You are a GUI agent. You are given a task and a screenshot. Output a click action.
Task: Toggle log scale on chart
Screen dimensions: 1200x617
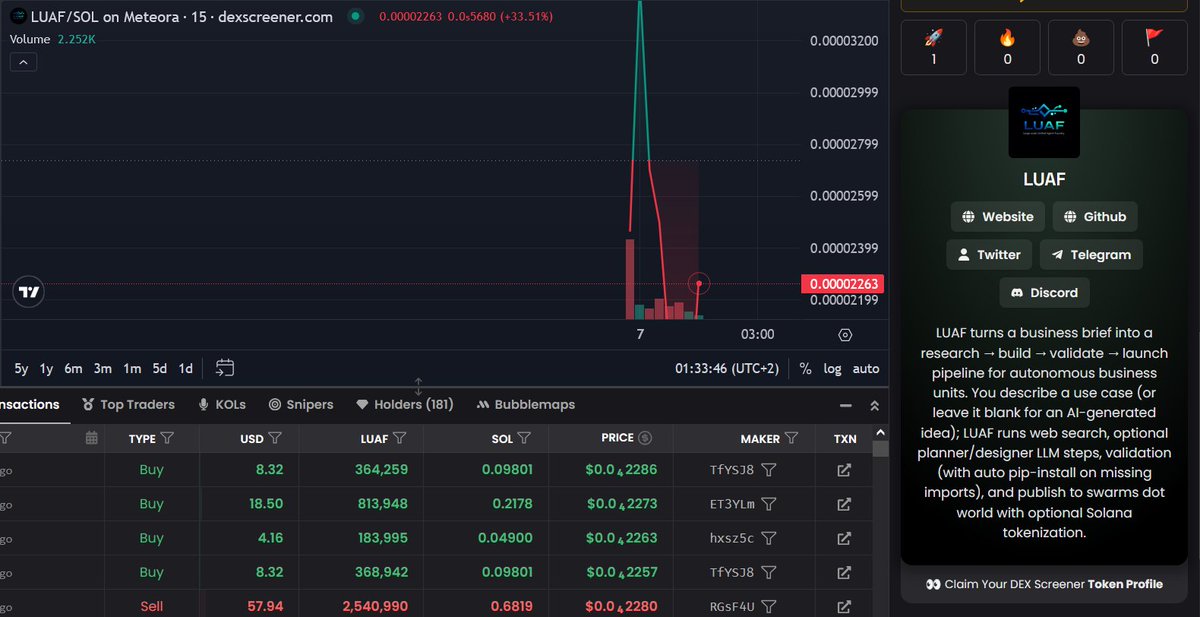pyautogui.click(x=832, y=368)
